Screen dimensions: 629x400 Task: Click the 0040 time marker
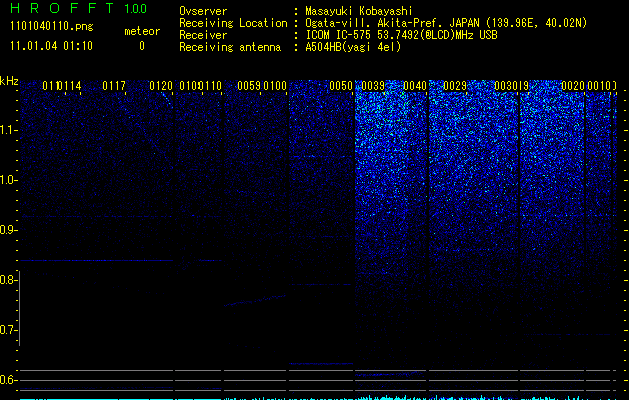415,86
